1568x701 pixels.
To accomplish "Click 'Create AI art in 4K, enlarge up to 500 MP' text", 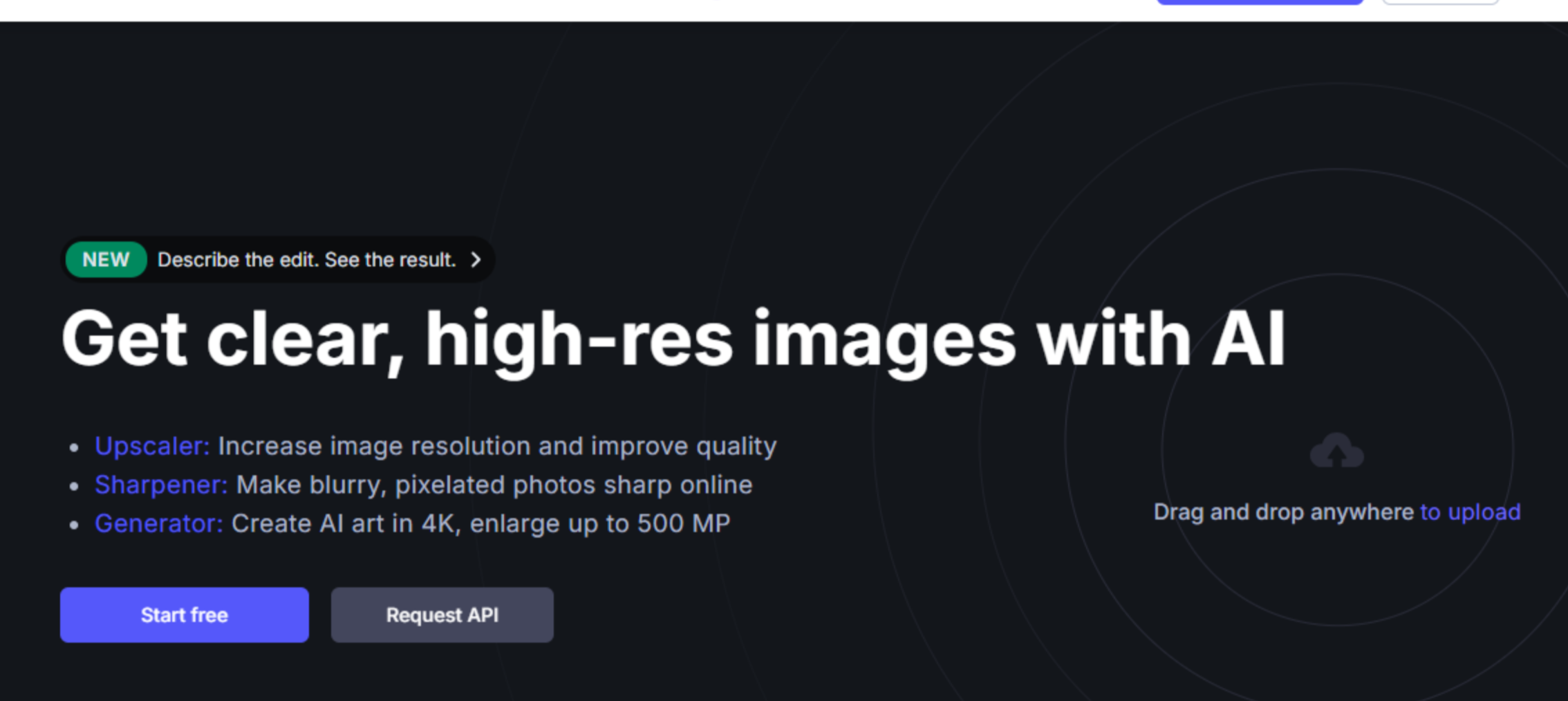I will (x=480, y=523).
